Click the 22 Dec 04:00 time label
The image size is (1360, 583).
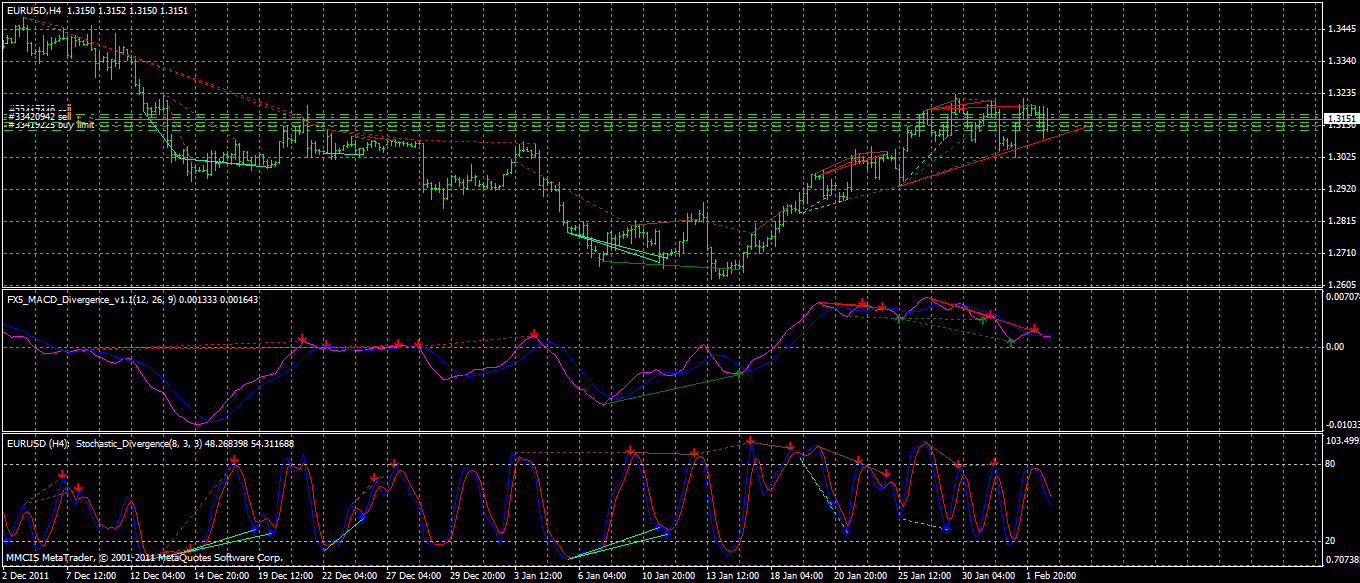(350, 576)
